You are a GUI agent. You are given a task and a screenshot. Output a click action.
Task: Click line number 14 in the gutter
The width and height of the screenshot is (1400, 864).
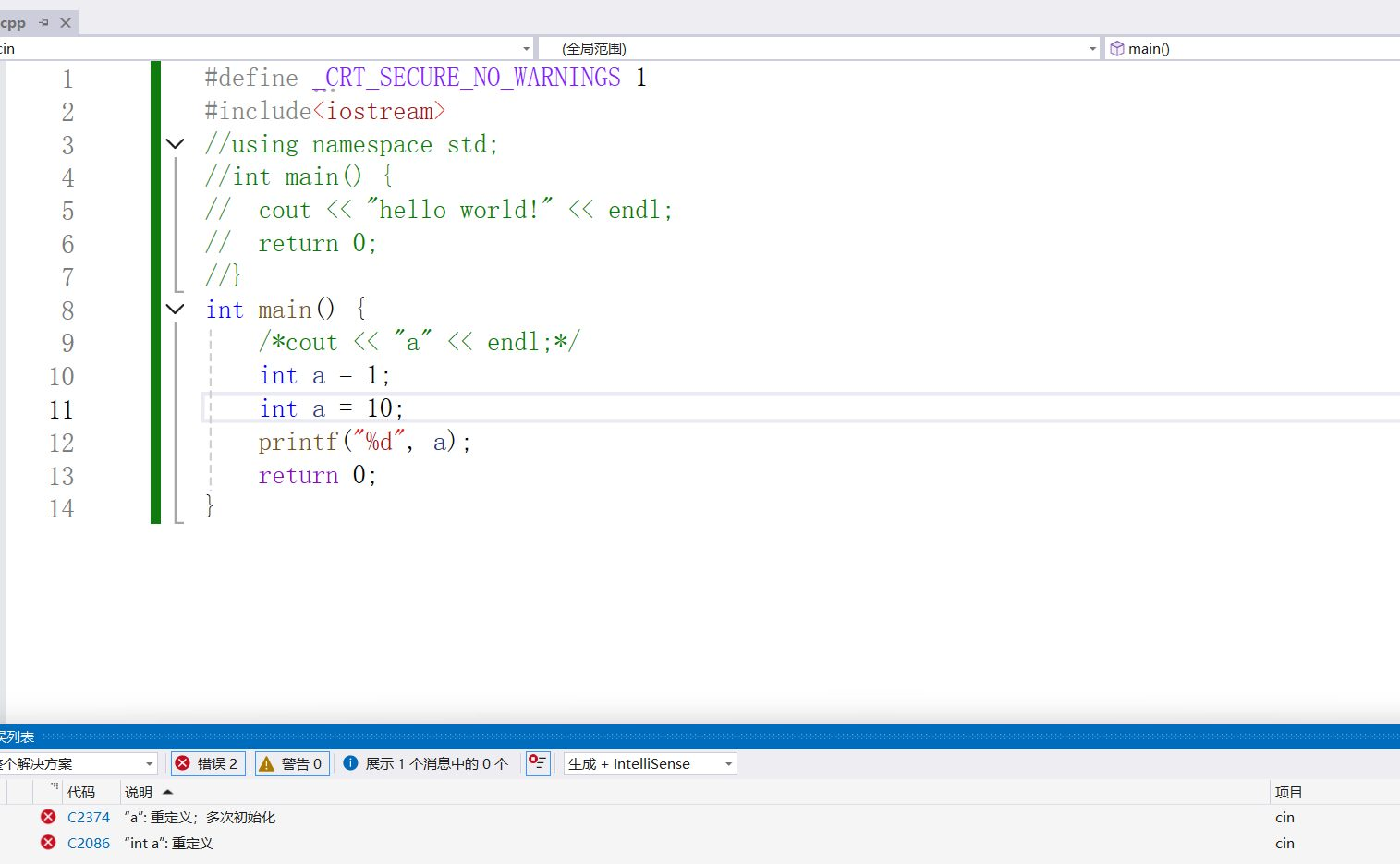click(61, 508)
